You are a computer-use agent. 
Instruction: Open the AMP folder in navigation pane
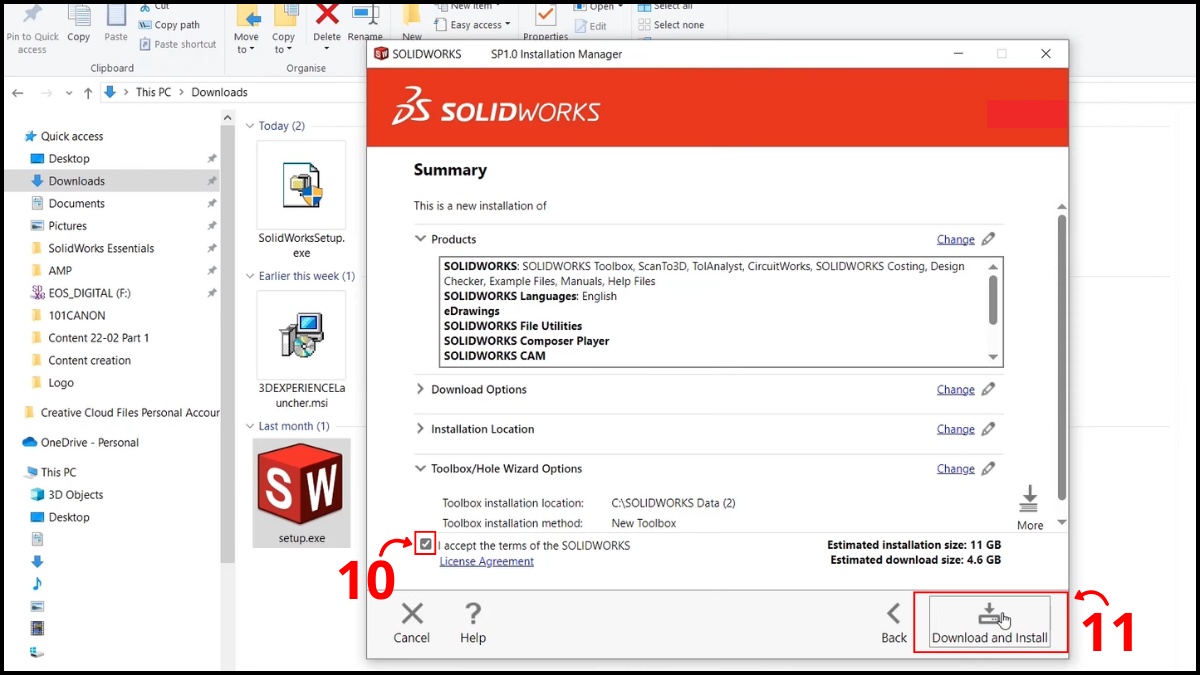point(60,270)
